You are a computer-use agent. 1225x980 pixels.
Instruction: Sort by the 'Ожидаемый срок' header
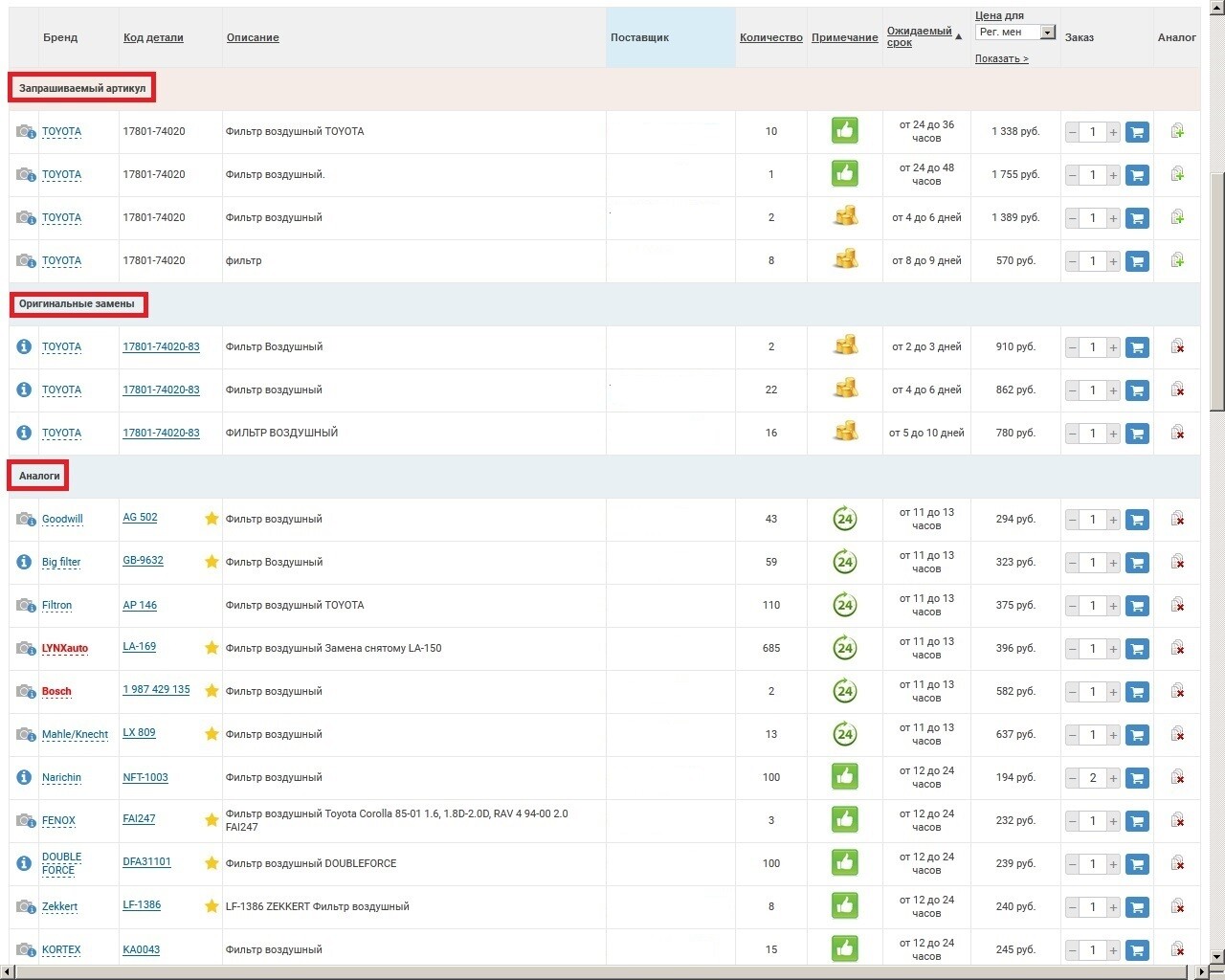pyautogui.click(x=920, y=36)
